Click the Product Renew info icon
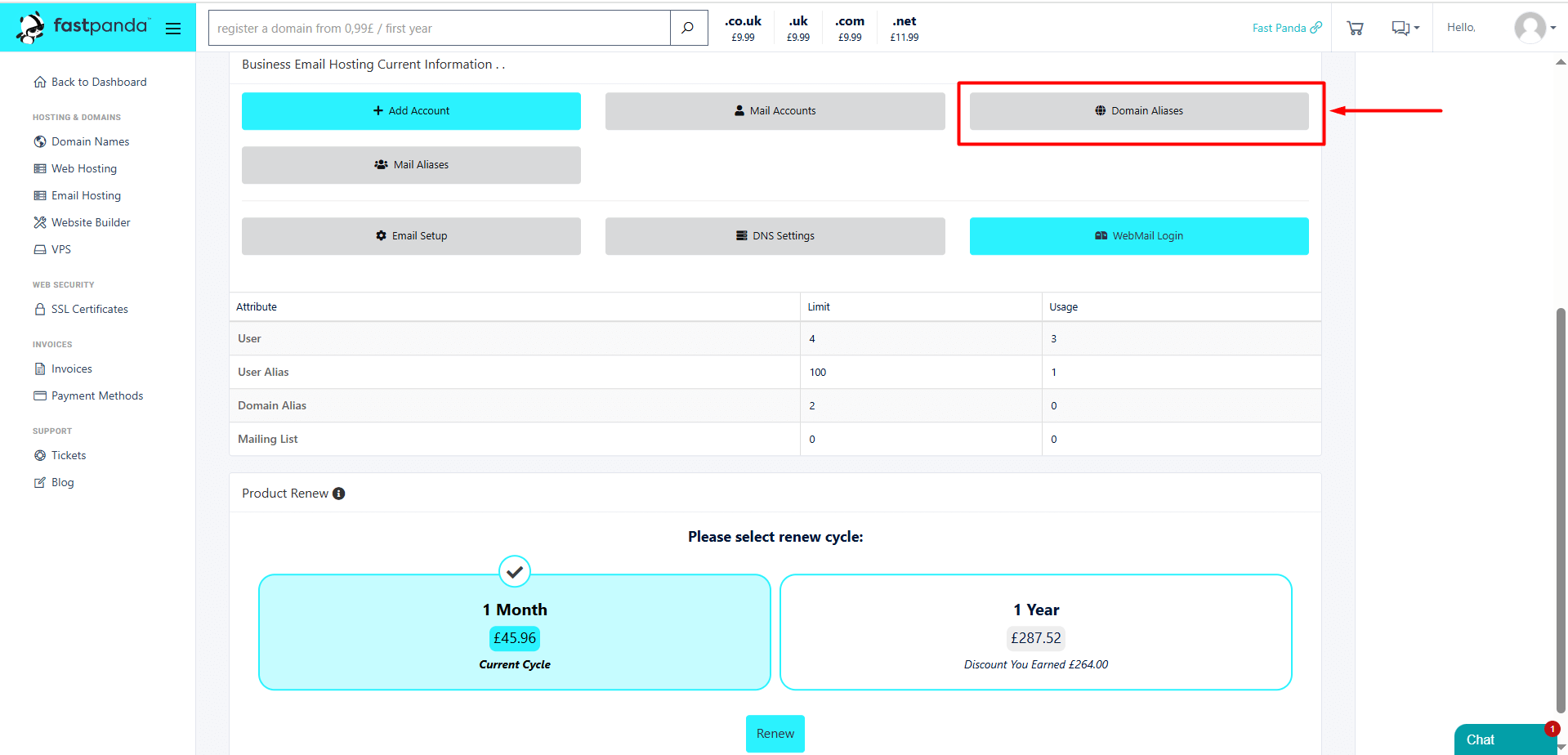The width and height of the screenshot is (1568, 755). tap(339, 494)
